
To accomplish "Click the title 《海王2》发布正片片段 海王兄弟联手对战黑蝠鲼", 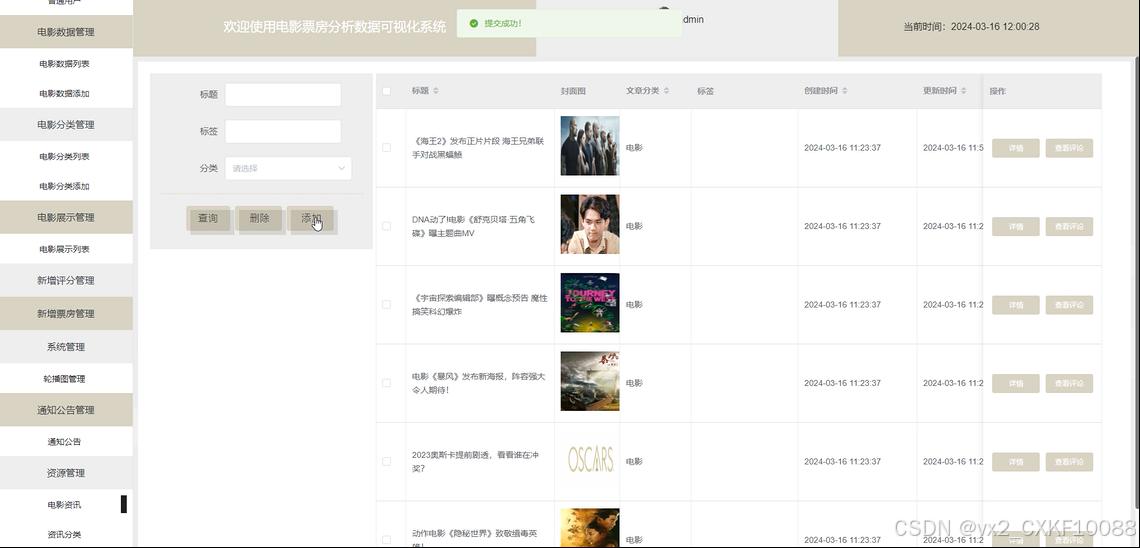I will coord(478,148).
